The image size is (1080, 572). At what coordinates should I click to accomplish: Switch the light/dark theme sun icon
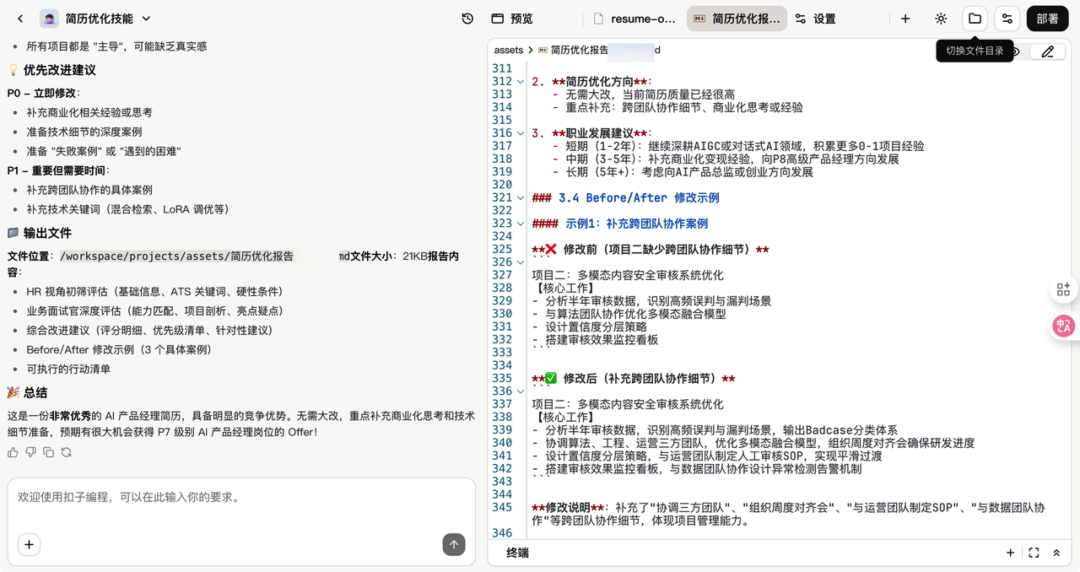click(x=940, y=18)
